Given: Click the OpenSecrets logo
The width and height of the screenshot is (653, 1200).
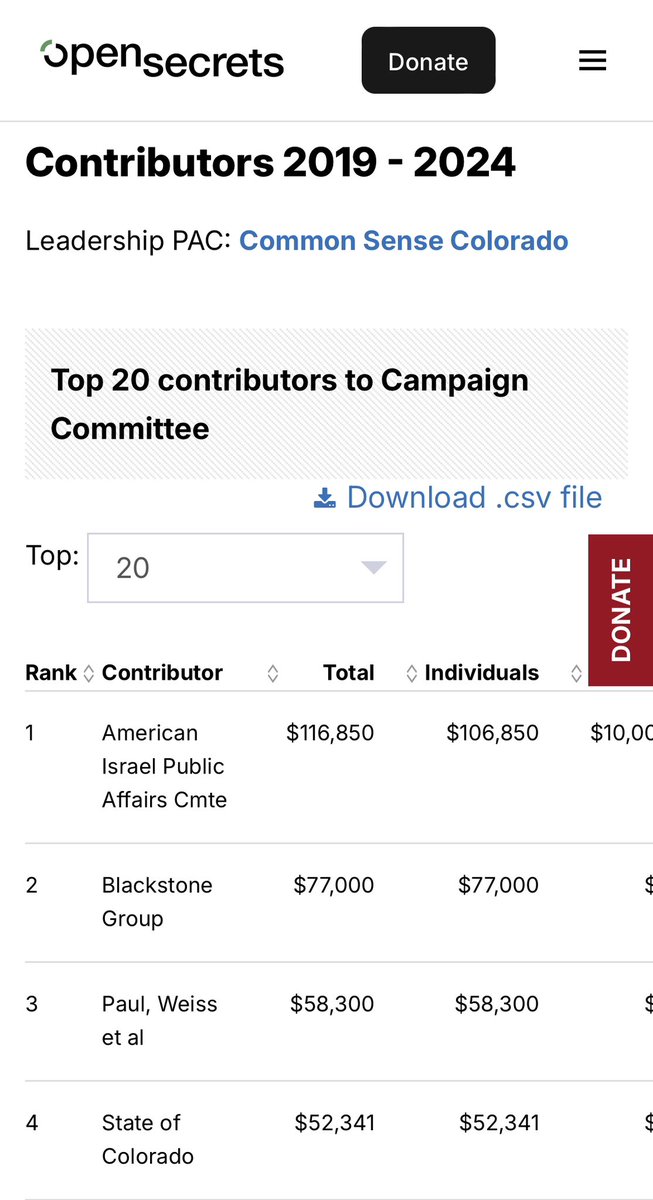Looking at the screenshot, I should [163, 59].
